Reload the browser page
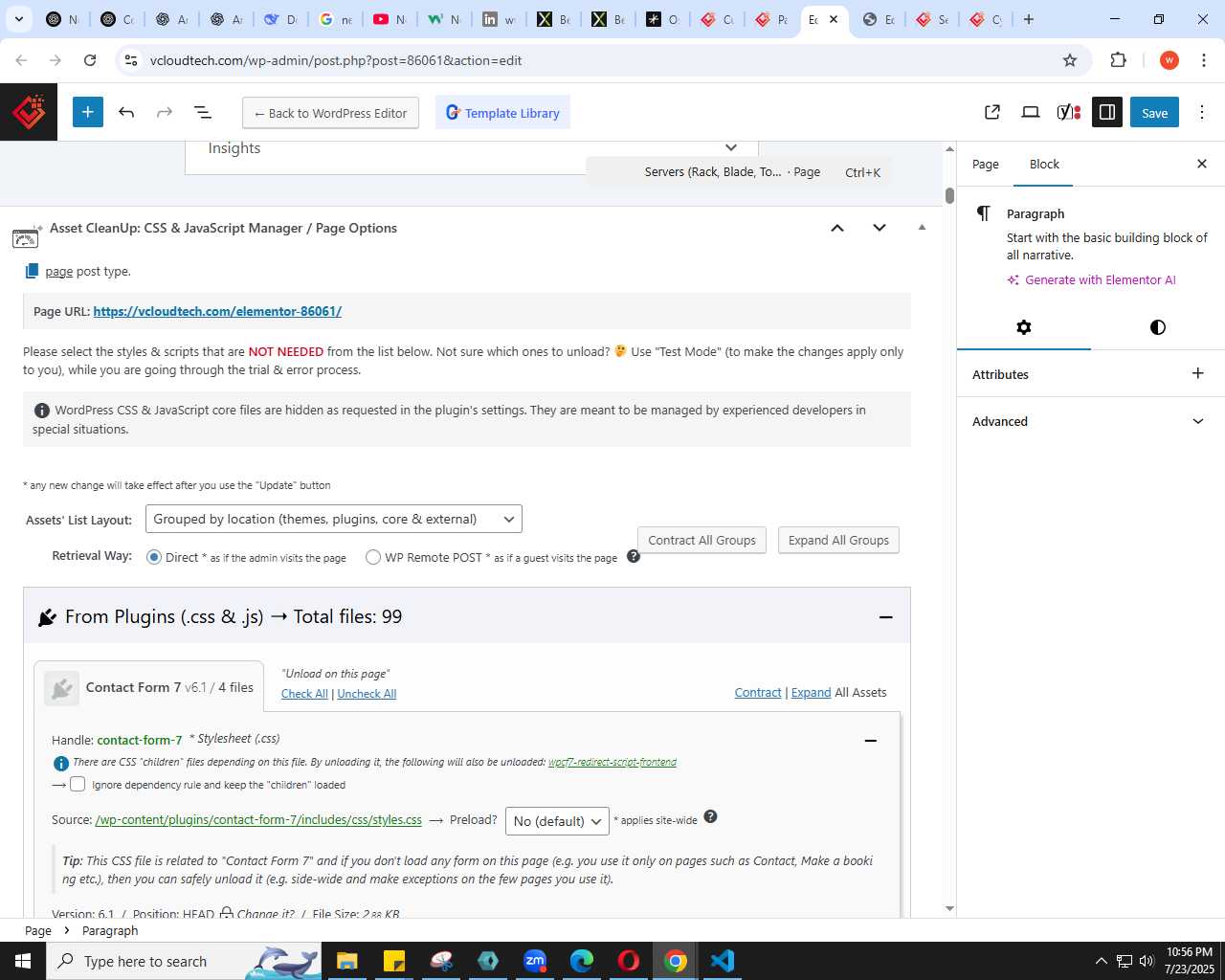Viewport: 1225px width, 980px height. point(90,60)
